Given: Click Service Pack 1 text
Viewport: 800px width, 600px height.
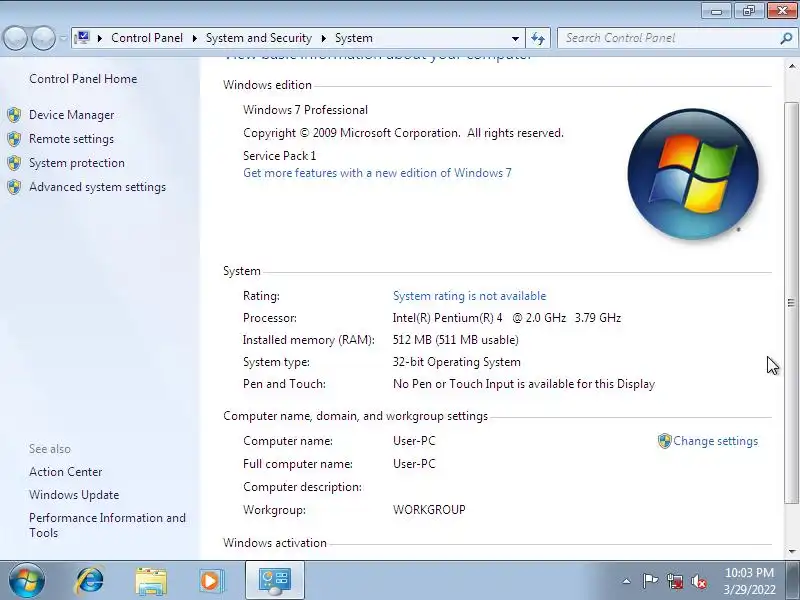Looking at the screenshot, I should point(280,156).
